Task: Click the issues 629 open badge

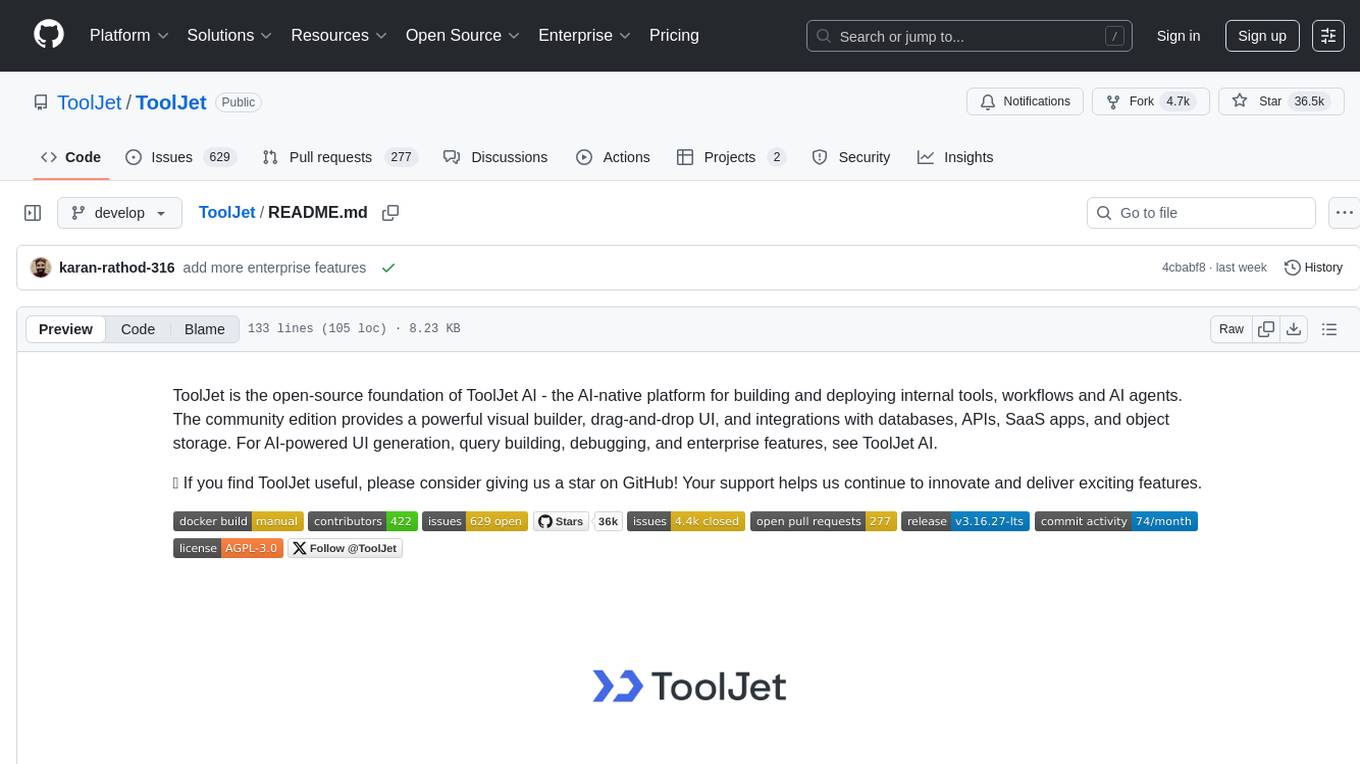Action: pyautogui.click(x=474, y=521)
